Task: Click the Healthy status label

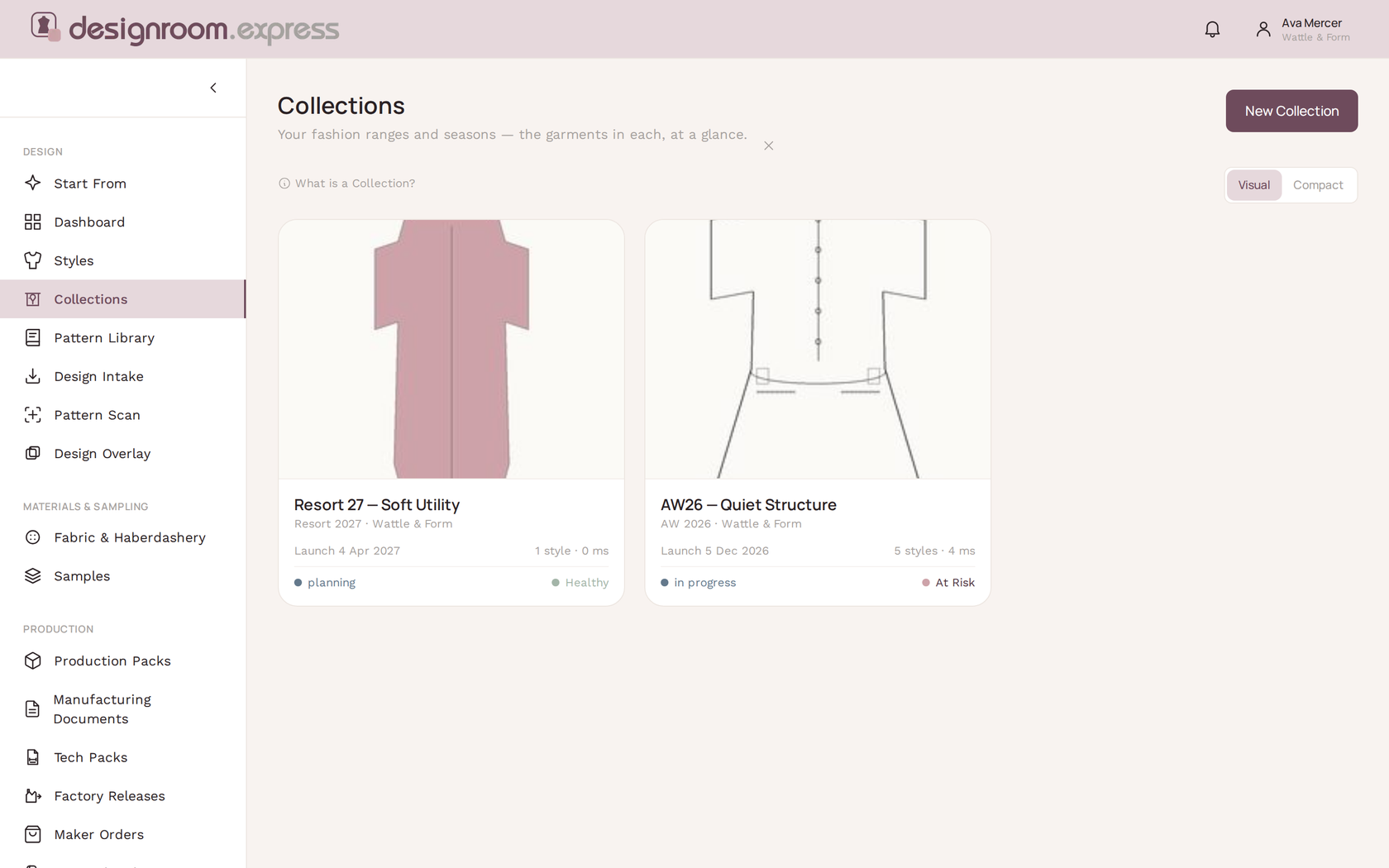Action: [x=587, y=583]
